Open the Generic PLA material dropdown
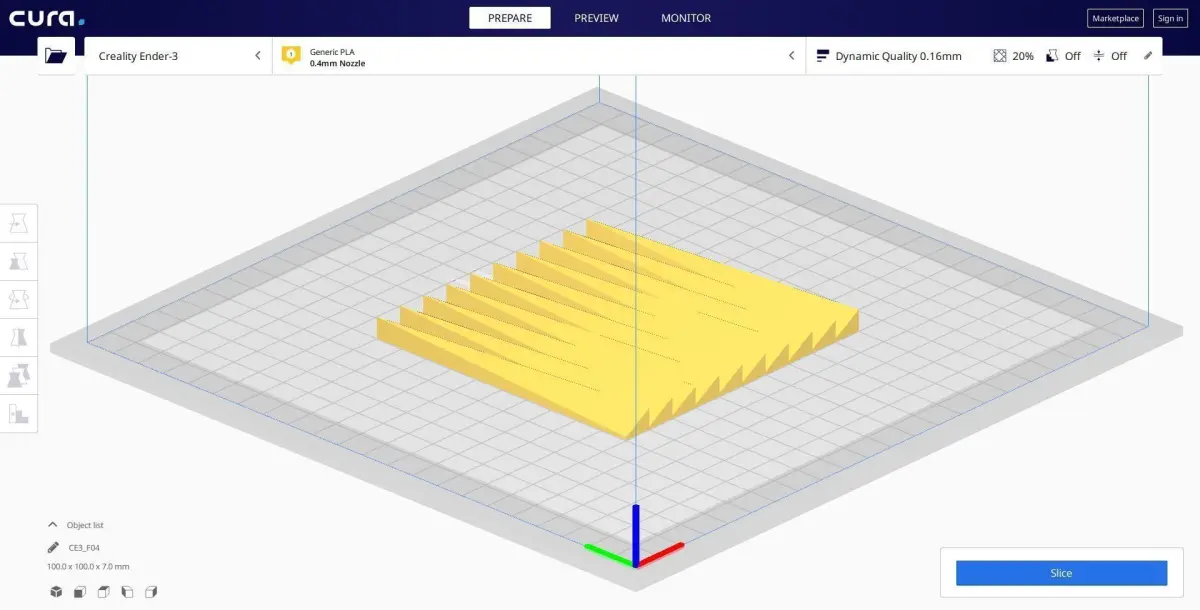The width and height of the screenshot is (1200, 610). tap(539, 56)
